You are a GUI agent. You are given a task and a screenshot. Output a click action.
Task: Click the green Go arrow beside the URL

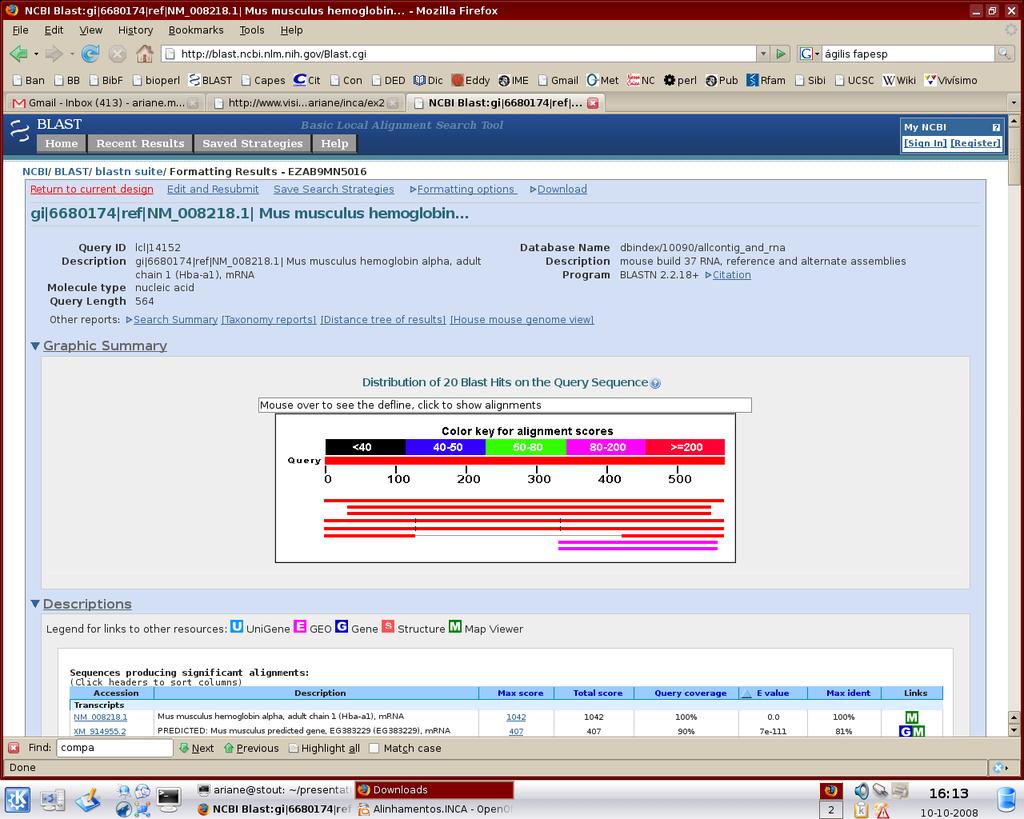(780, 54)
